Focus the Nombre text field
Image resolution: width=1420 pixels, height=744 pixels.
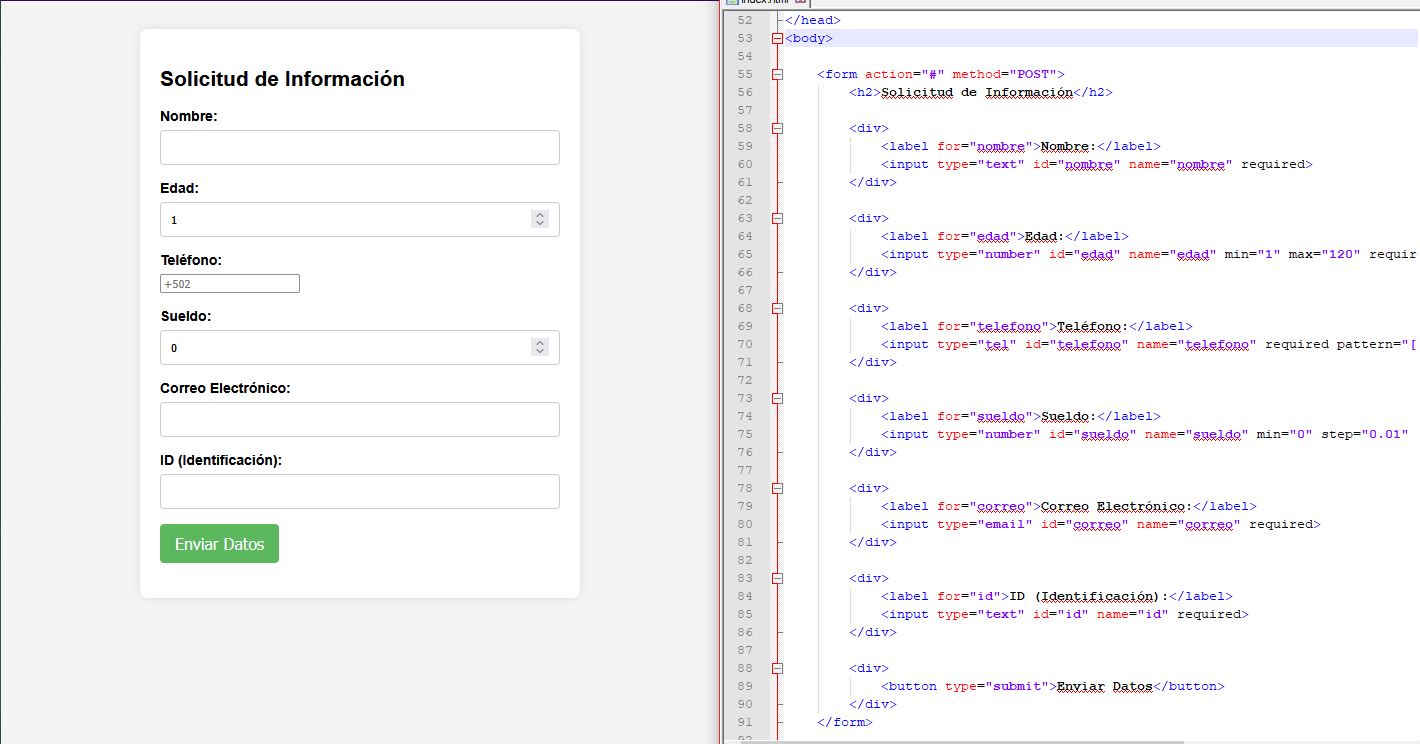click(359, 147)
